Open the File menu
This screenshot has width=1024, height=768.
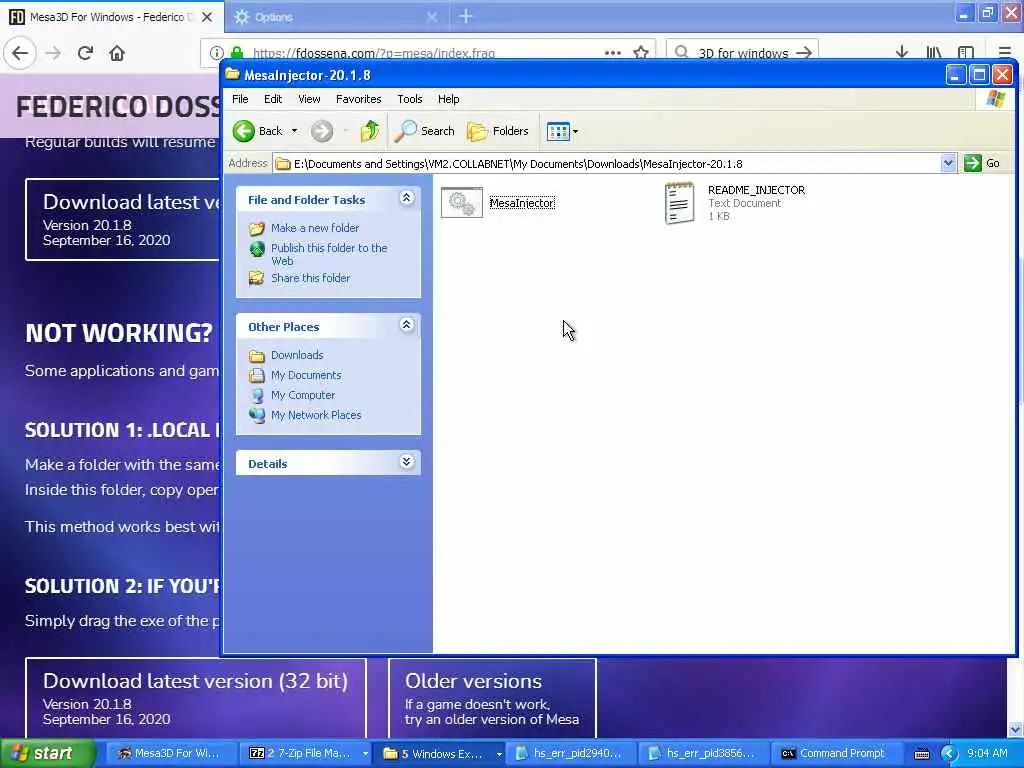[x=240, y=99]
